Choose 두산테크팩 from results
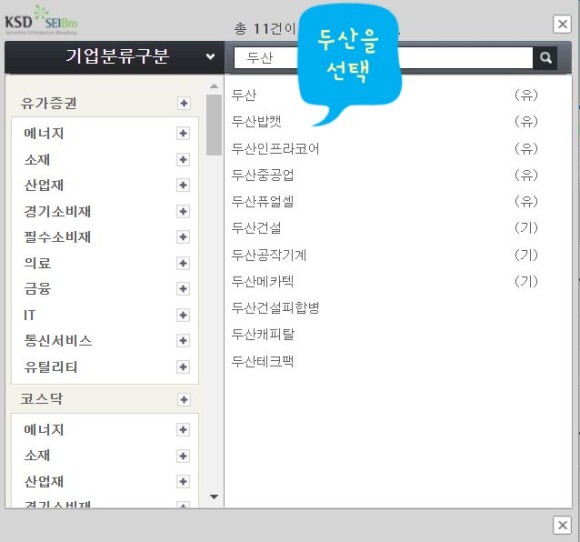 point(263,361)
